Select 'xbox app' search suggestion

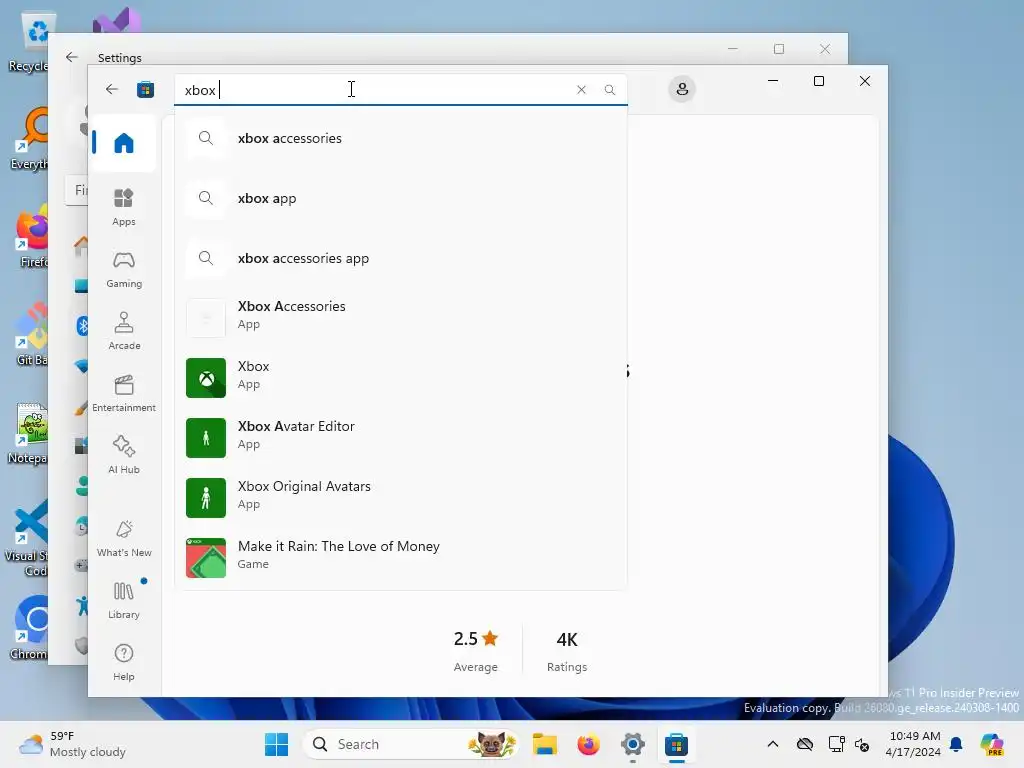coord(401,198)
